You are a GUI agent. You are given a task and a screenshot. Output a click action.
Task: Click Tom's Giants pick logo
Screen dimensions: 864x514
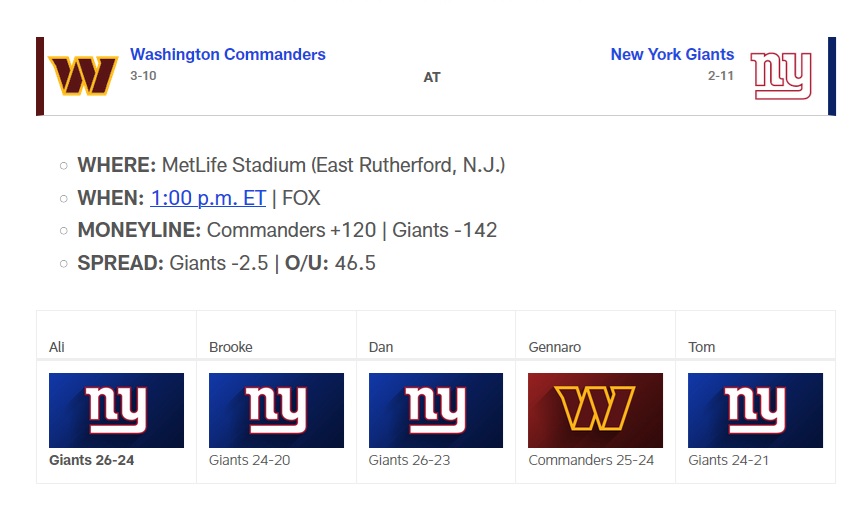(x=755, y=410)
